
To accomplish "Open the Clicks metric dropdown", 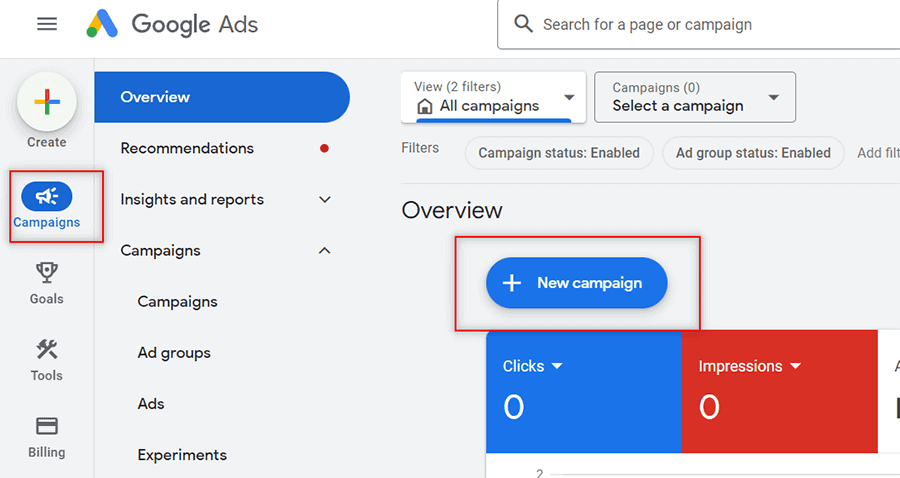I will [x=557, y=366].
